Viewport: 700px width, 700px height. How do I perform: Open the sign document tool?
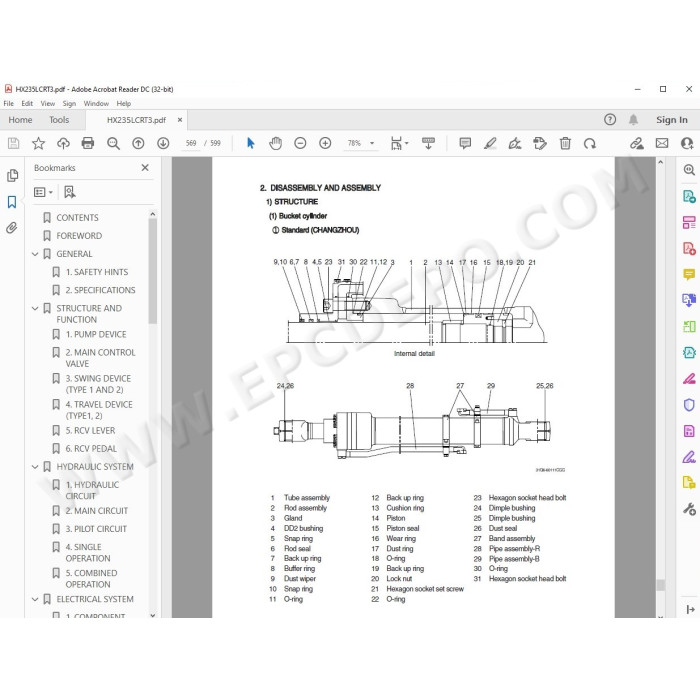[x=515, y=143]
